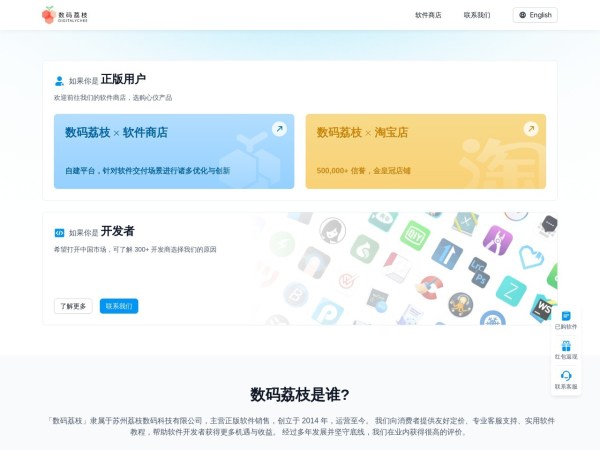Click the octopus app icon
Screen dimensions: 600x450
point(460,304)
